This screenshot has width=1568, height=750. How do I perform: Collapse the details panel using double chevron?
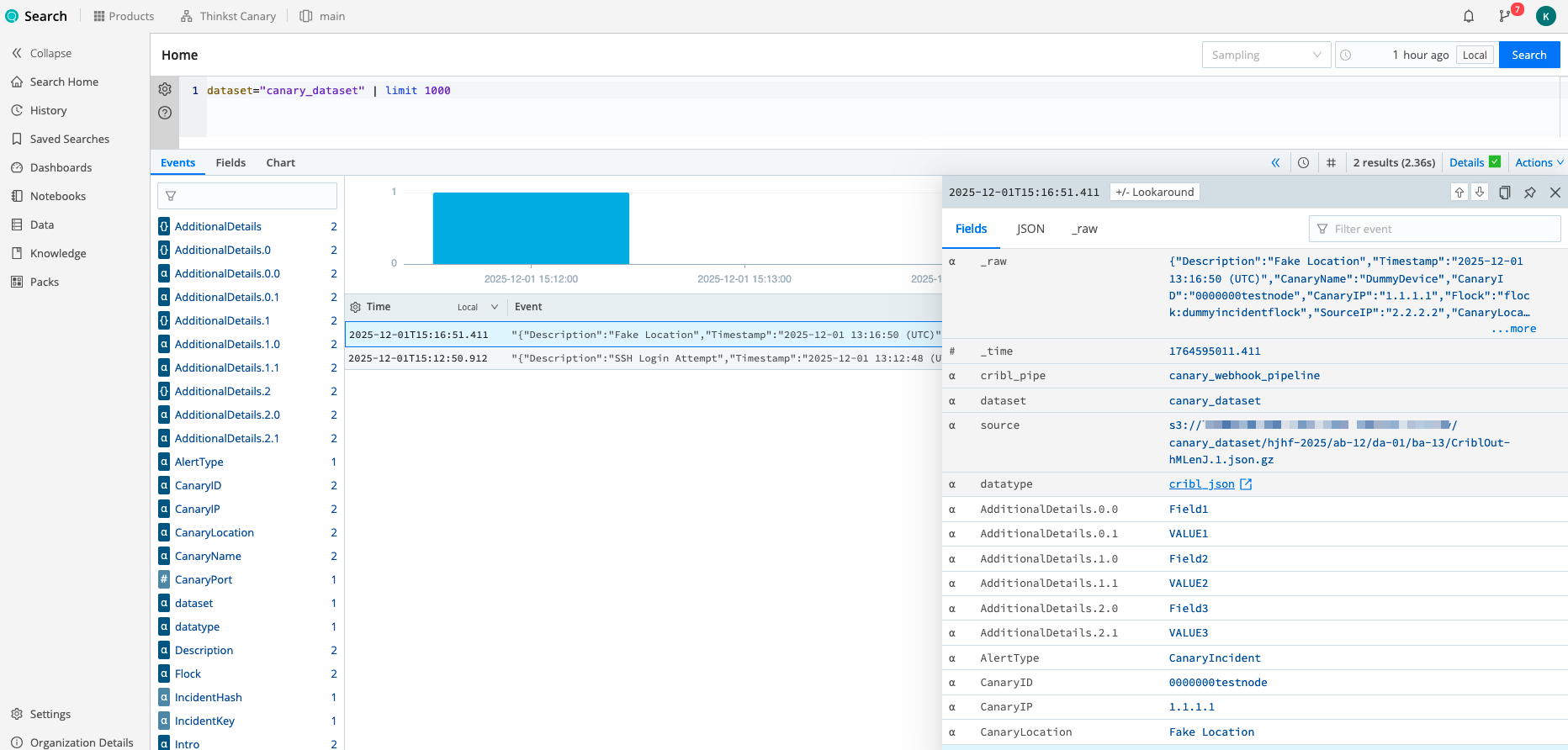(1275, 163)
